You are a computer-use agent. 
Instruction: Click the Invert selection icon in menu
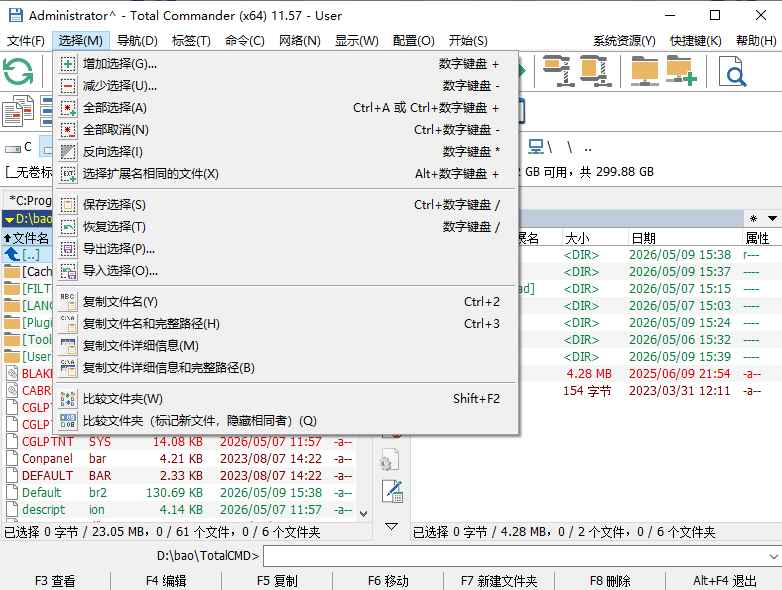click(68, 152)
